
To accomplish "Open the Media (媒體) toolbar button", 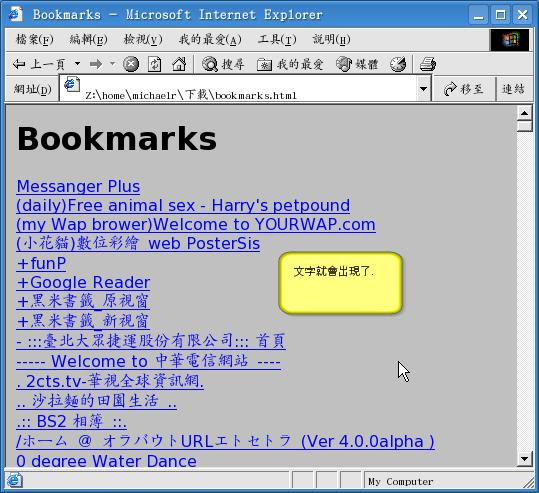I will coord(358,64).
